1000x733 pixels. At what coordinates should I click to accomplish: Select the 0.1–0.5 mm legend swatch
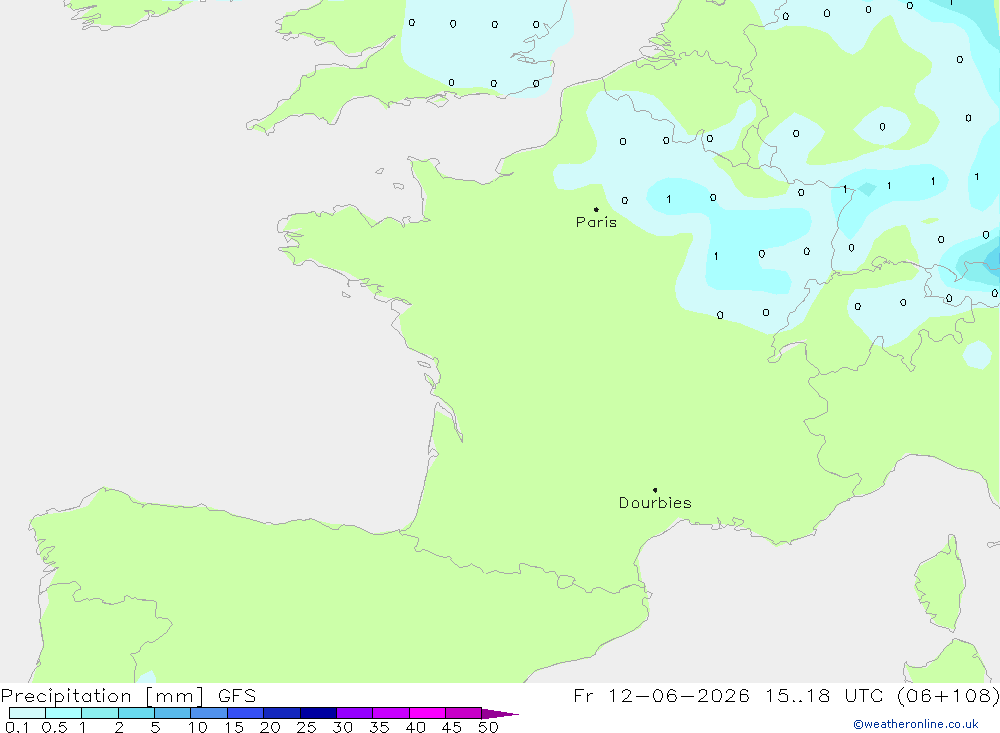27,713
